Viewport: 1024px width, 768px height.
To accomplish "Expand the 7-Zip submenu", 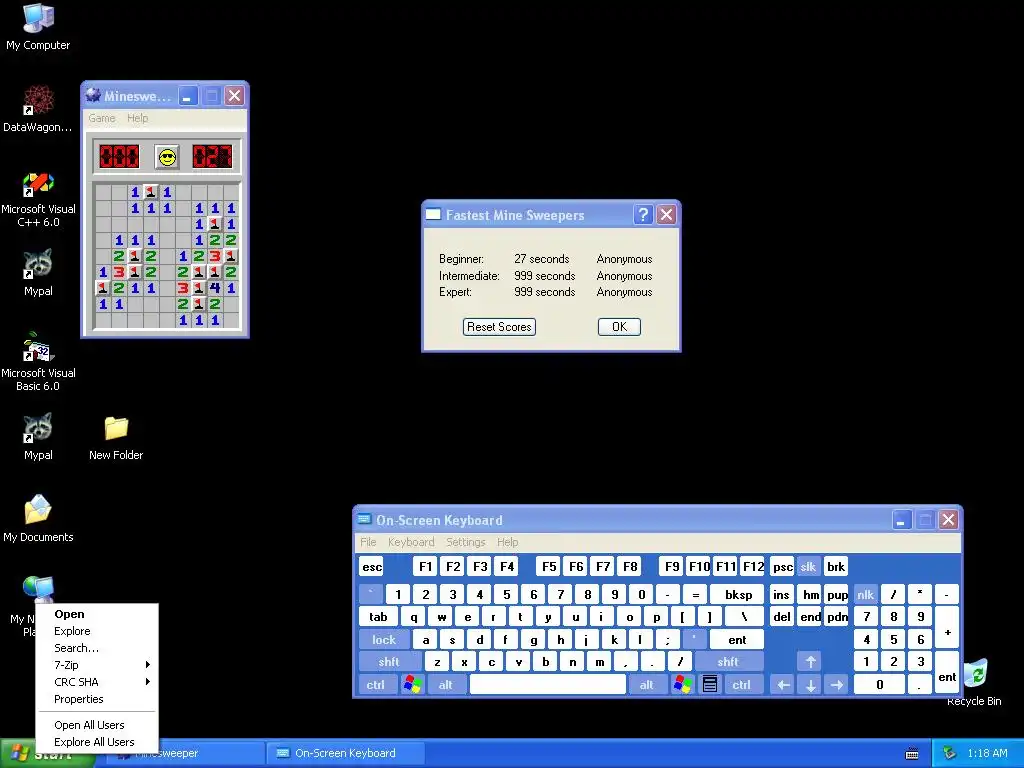I will tap(97, 665).
